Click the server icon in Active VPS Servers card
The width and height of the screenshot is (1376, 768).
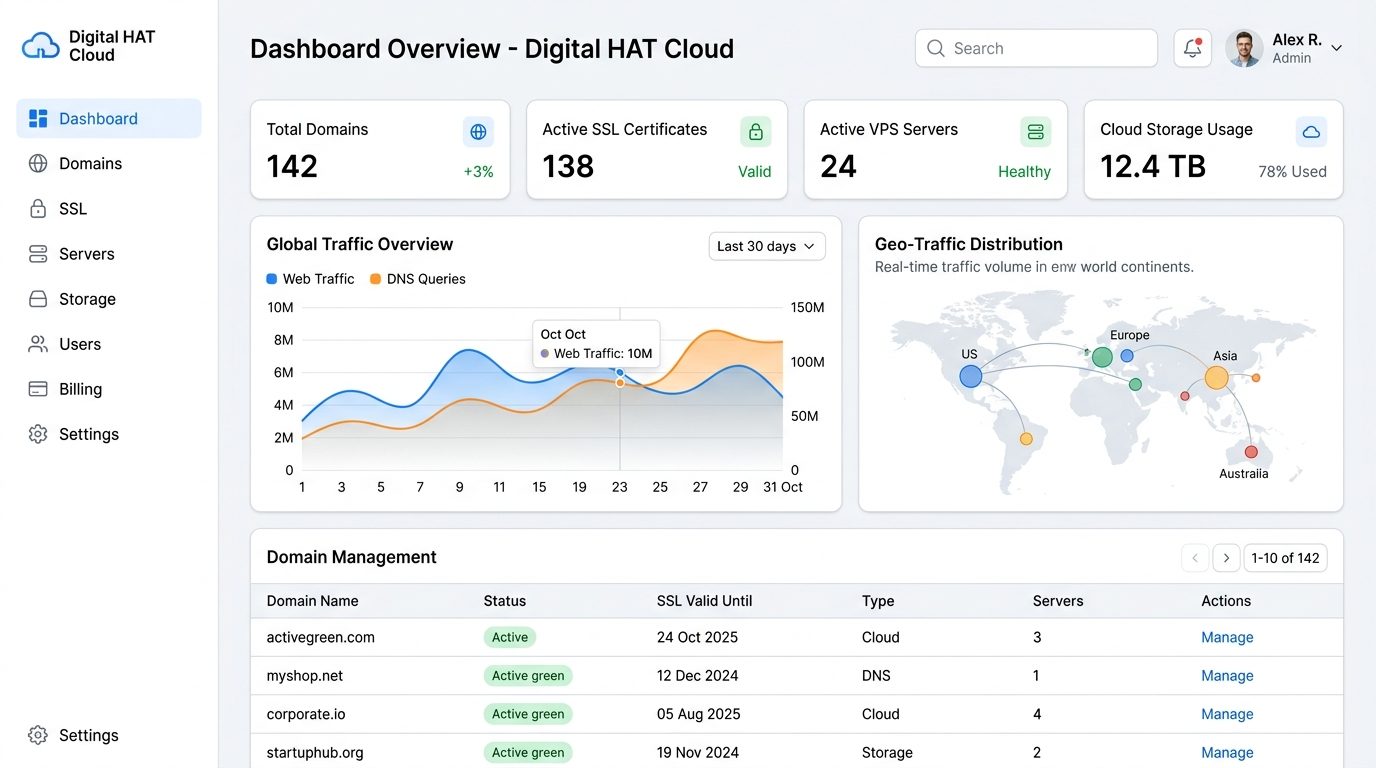click(x=1036, y=132)
